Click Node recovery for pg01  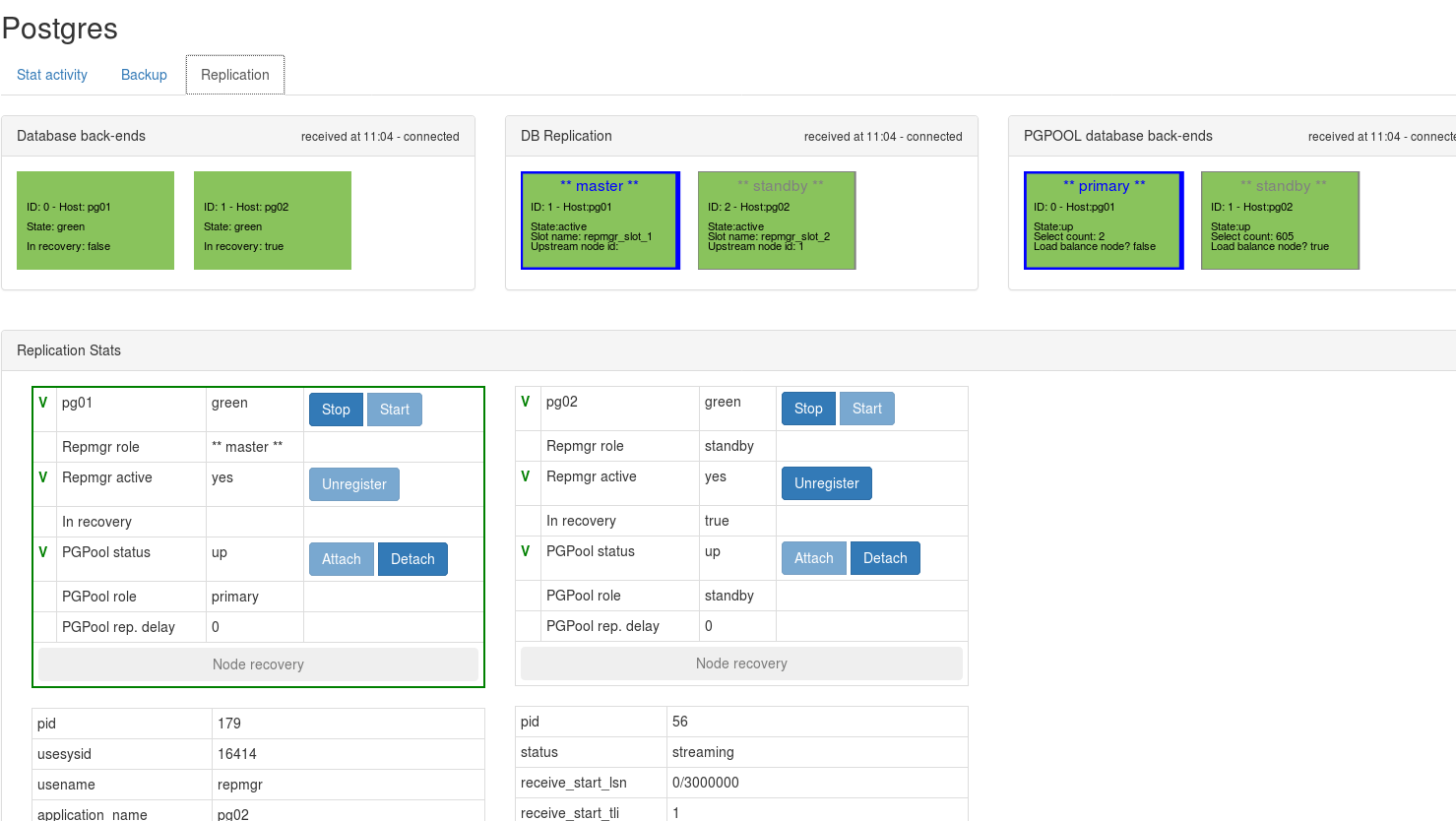click(x=258, y=664)
